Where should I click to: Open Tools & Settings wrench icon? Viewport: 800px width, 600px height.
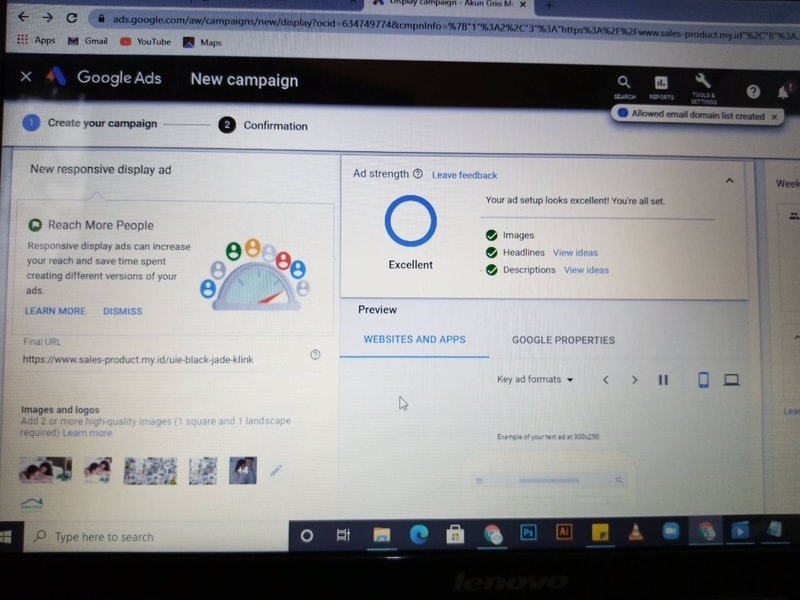click(x=703, y=83)
